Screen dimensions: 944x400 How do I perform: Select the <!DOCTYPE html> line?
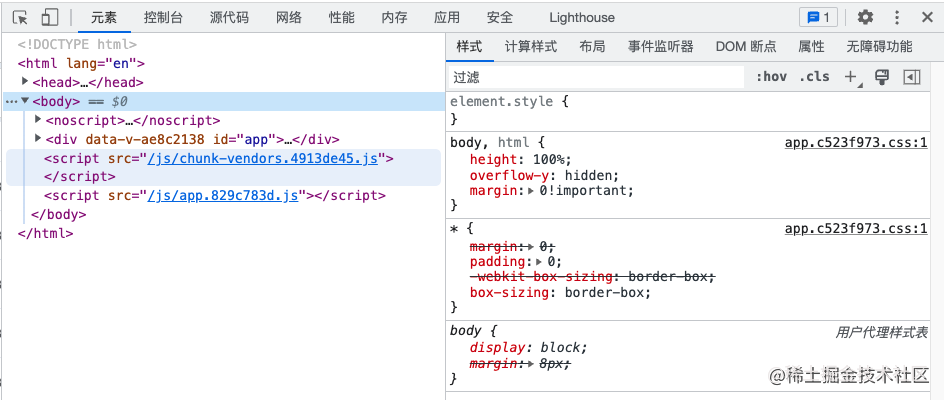point(77,45)
